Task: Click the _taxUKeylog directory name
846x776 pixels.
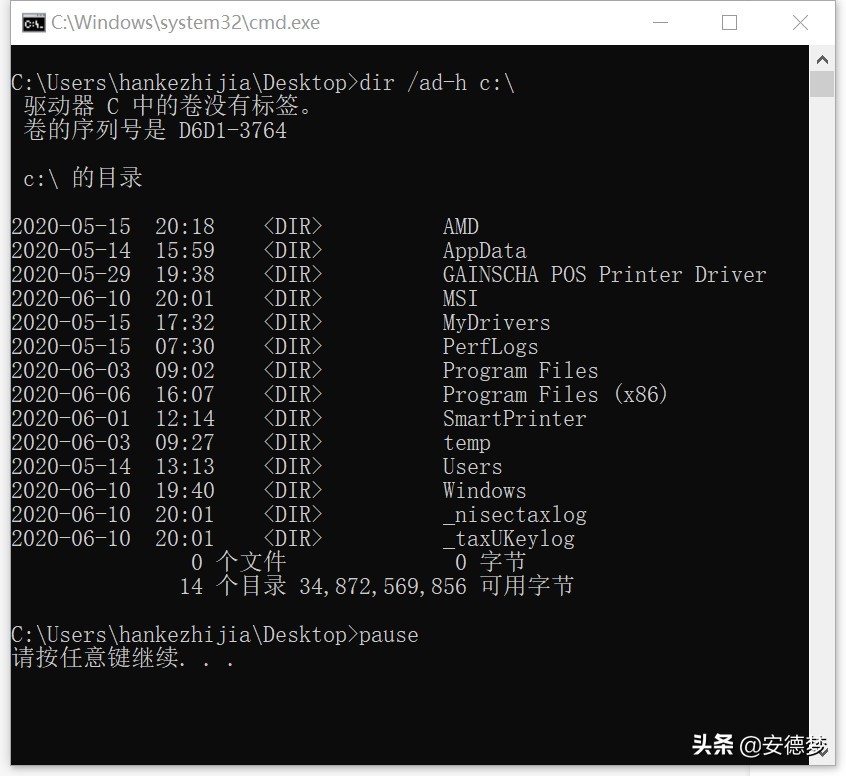Action: click(509, 539)
